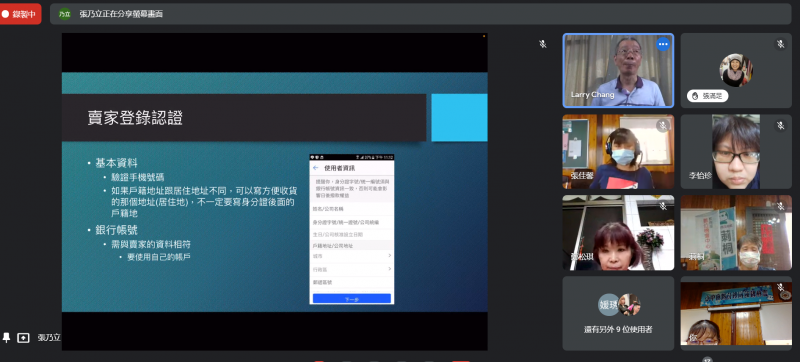This screenshot has height=362, width=800.
Task: Click the muted mic icon on 張佳馨's tile
Action: tap(663, 125)
